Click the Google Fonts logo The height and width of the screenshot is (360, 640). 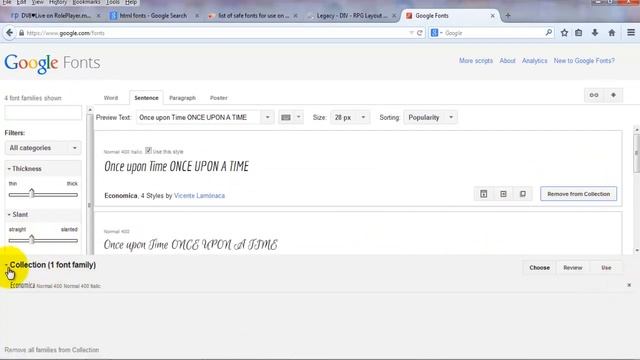[52, 63]
